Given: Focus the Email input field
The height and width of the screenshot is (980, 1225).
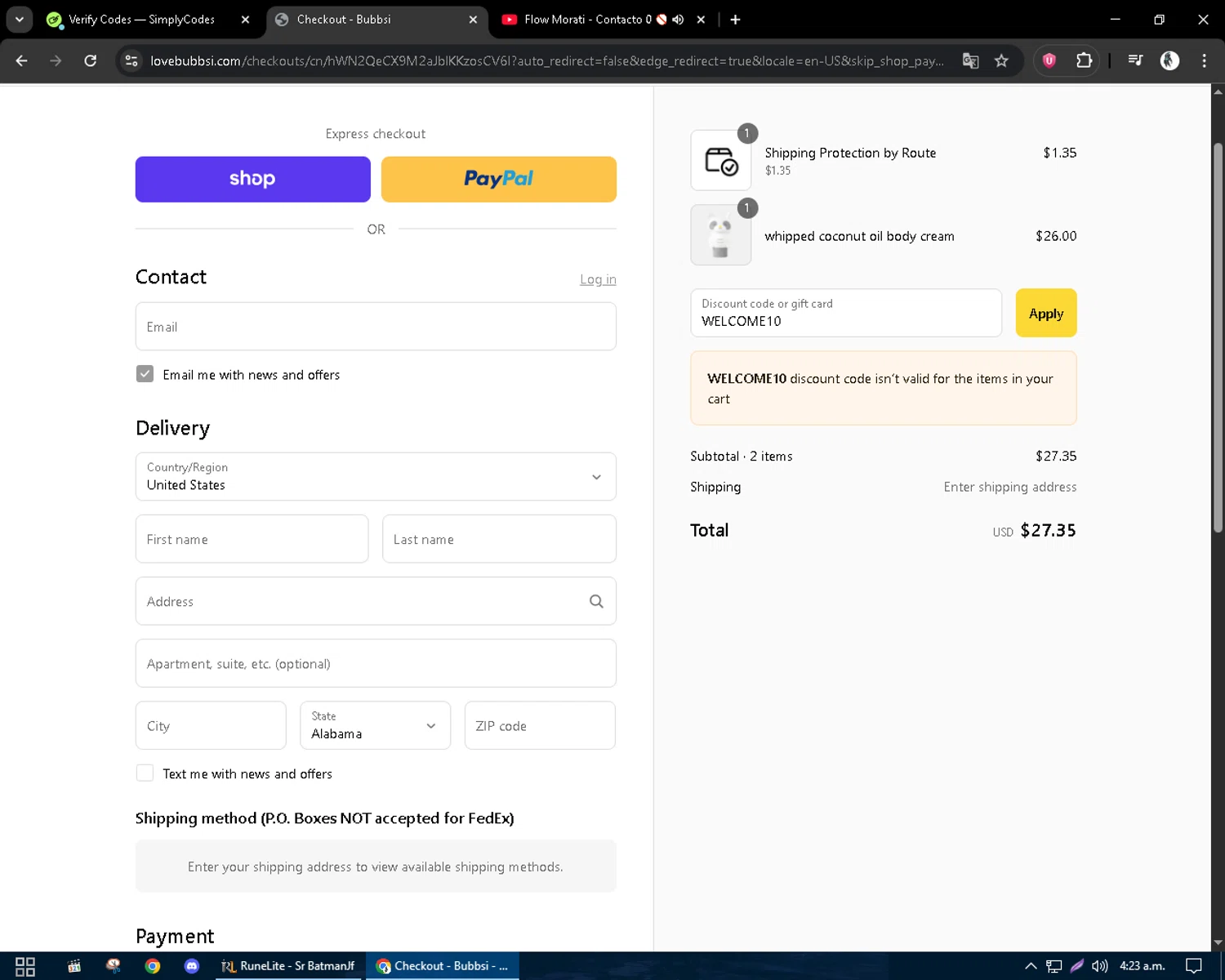Looking at the screenshot, I should click(x=376, y=327).
